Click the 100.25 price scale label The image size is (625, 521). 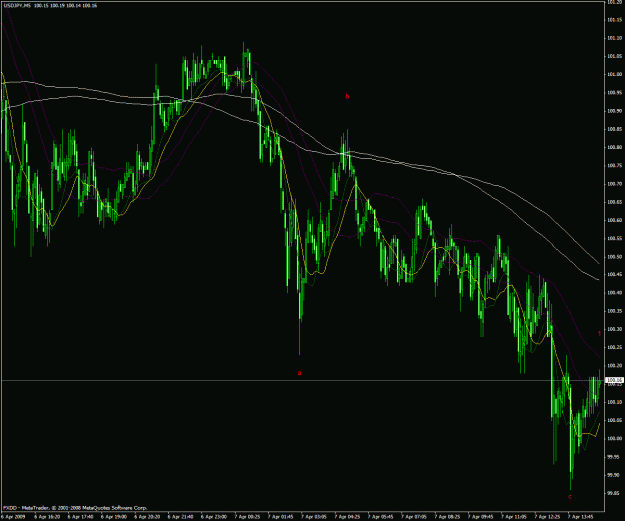click(x=614, y=348)
